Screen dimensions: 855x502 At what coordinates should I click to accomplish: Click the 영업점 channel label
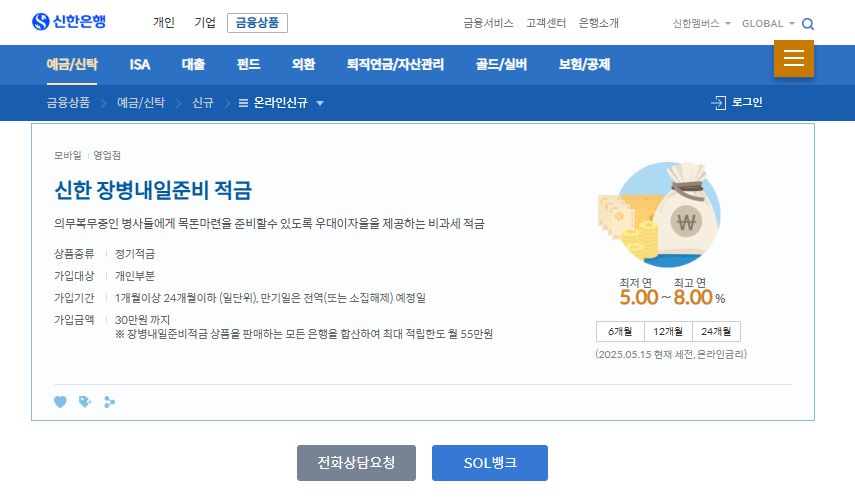107,155
